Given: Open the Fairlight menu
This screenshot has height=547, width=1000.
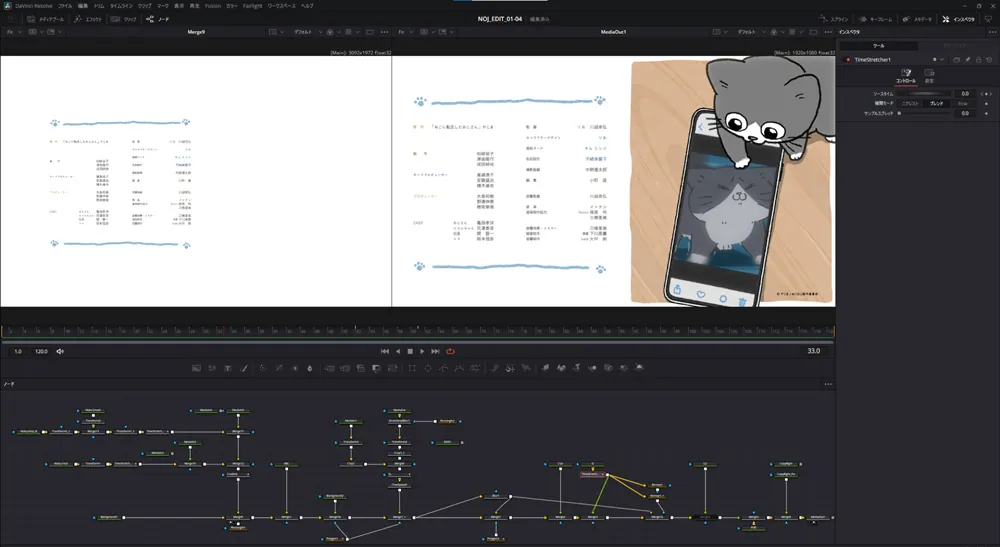Looking at the screenshot, I should click(253, 6).
